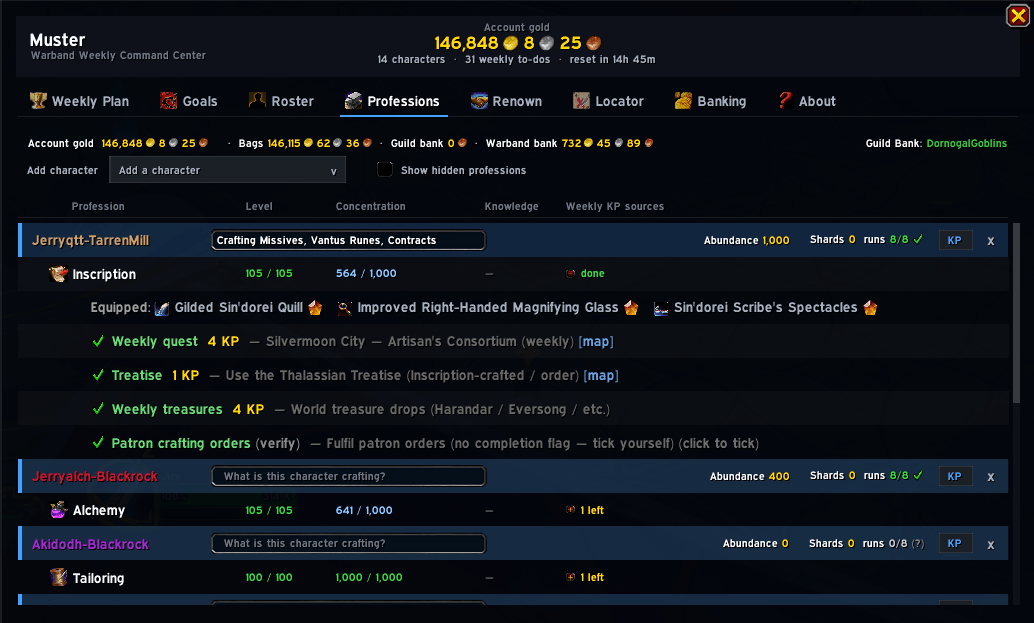Edit Jerryqtt crafting notes field
Viewport: 1034px width, 623px height.
coord(348,240)
